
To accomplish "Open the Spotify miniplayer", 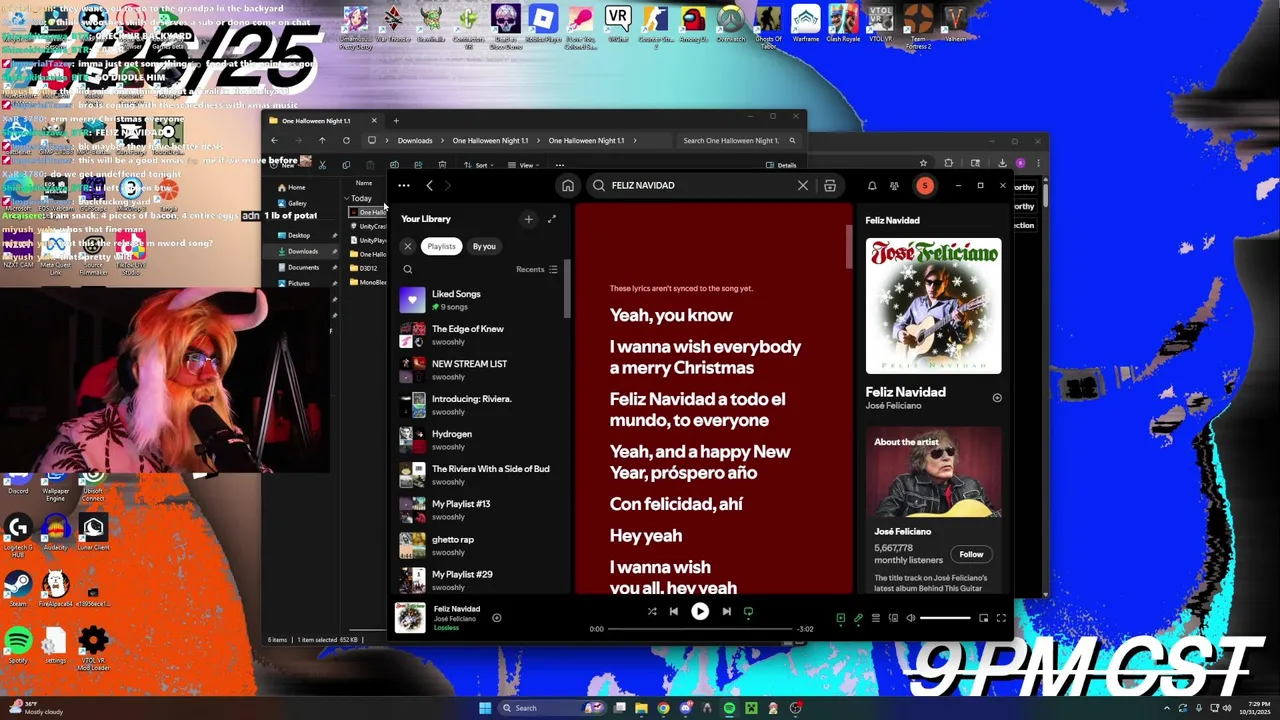I will point(984,618).
